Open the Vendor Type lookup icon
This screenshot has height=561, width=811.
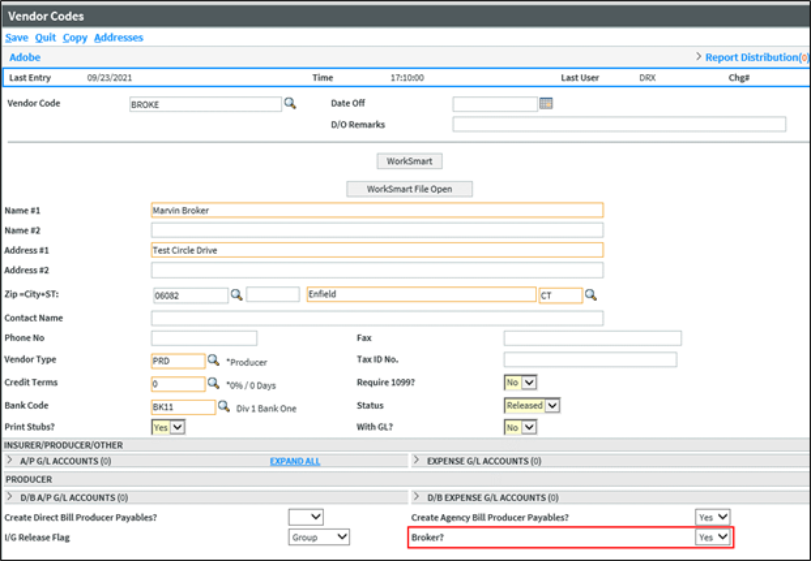coord(213,361)
